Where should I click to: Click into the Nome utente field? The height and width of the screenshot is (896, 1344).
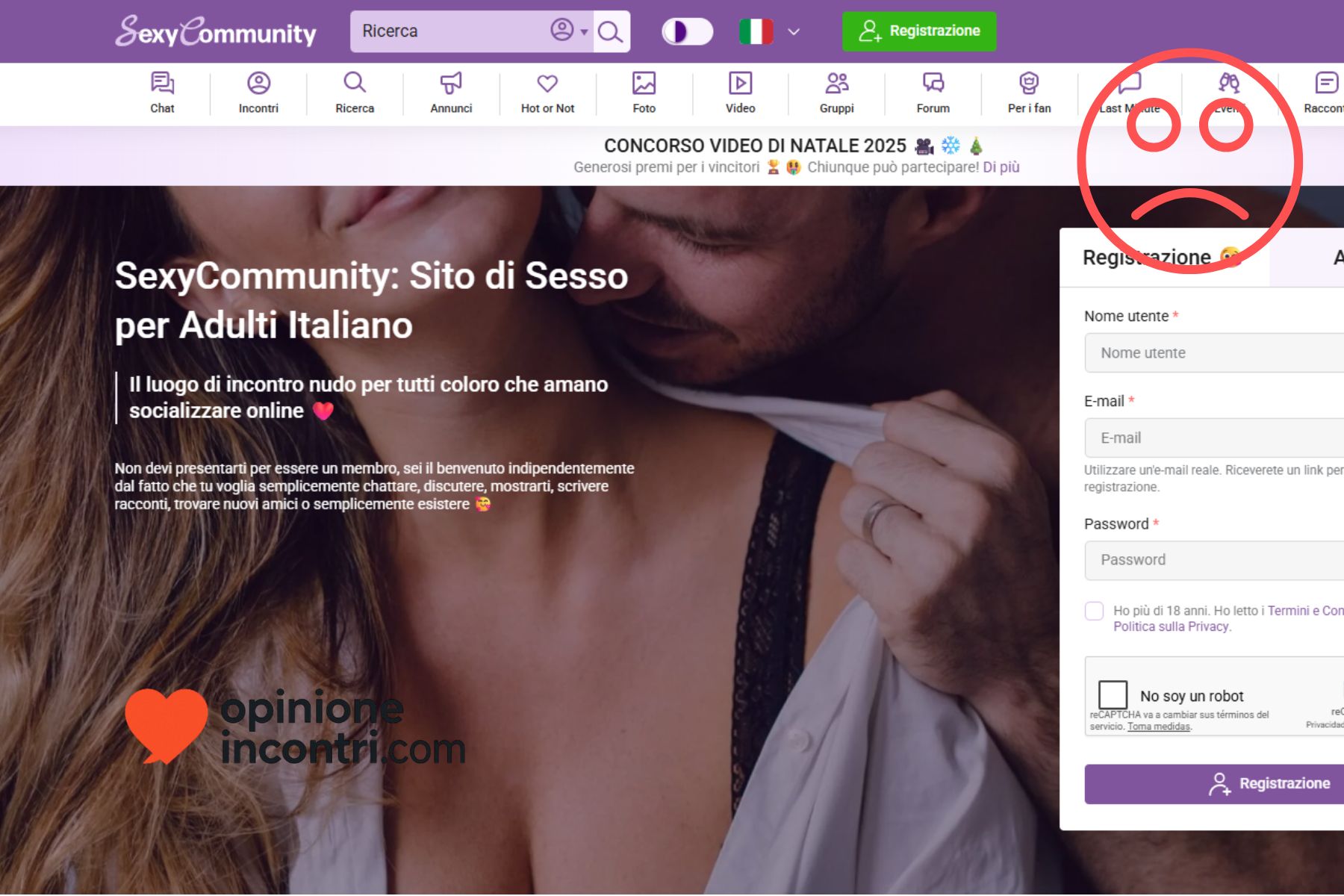click(1214, 352)
